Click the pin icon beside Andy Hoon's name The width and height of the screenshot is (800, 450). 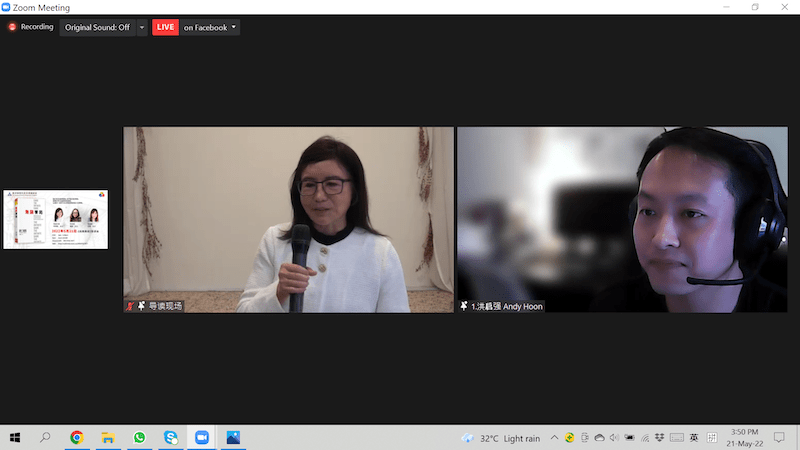464,306
